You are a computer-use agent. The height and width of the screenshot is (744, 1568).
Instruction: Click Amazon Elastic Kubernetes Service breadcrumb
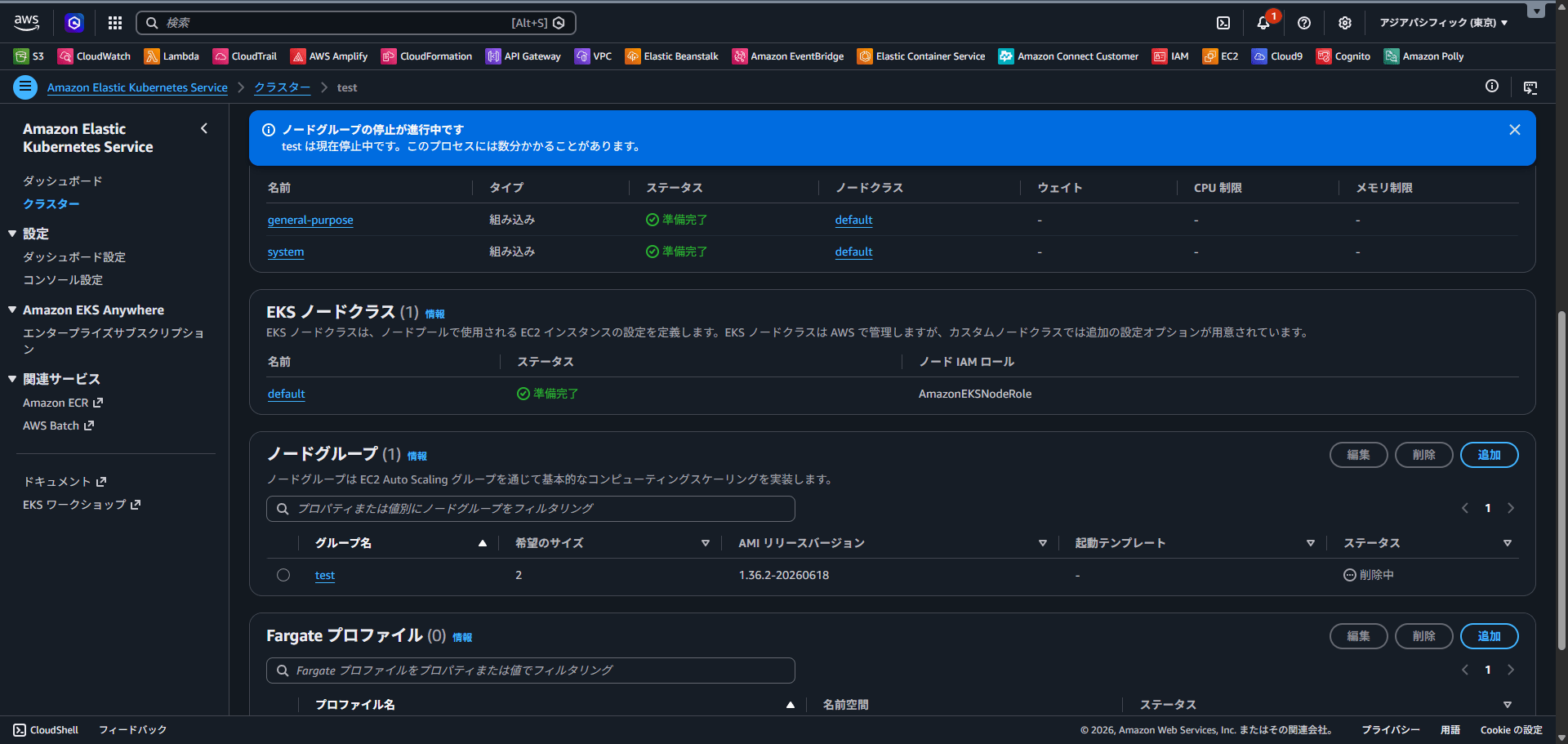pos(137,87)
